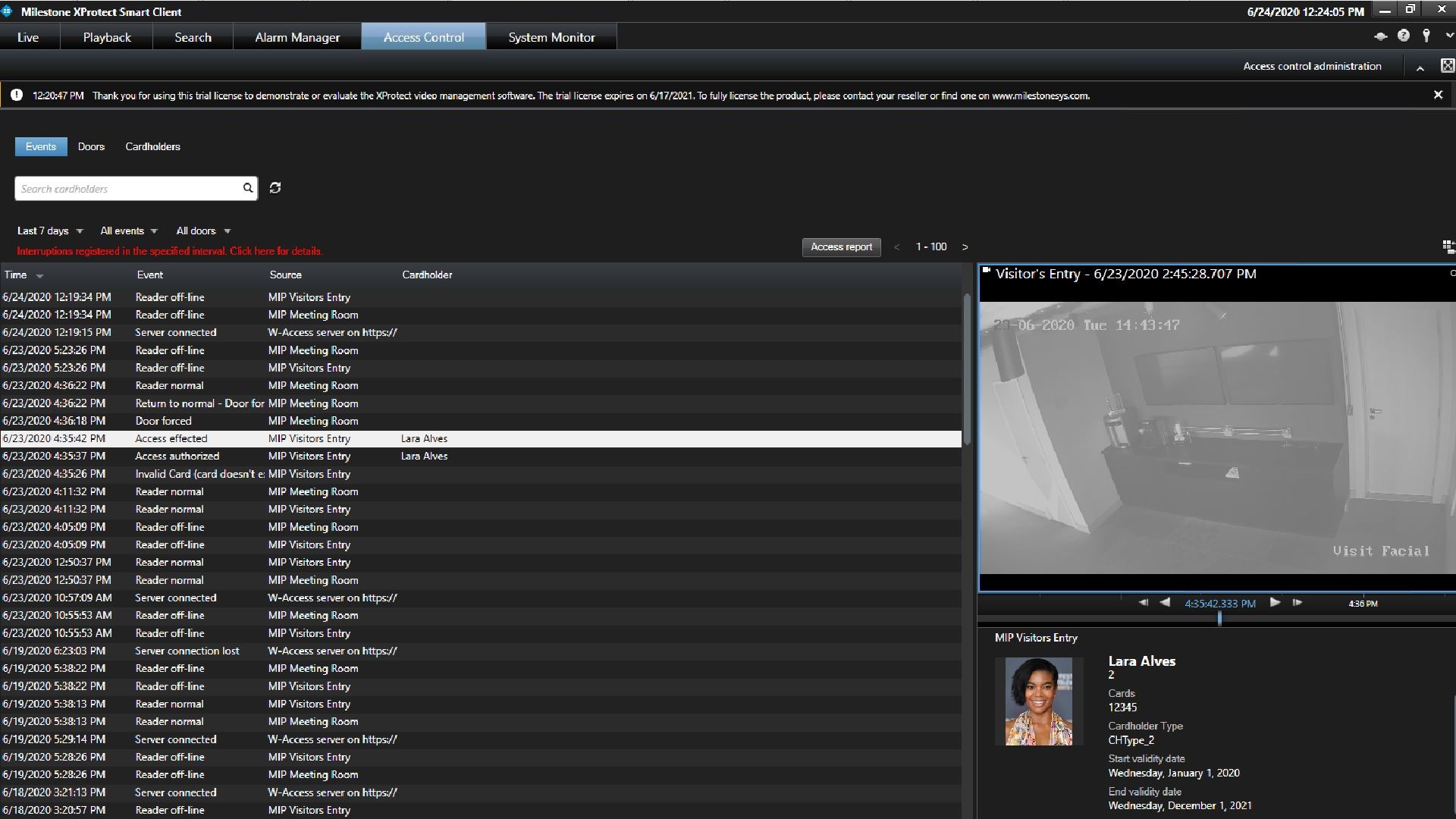Go to previous page of events
The width and height of the screenshot is (1456, 819).
(x=897, y=247)
